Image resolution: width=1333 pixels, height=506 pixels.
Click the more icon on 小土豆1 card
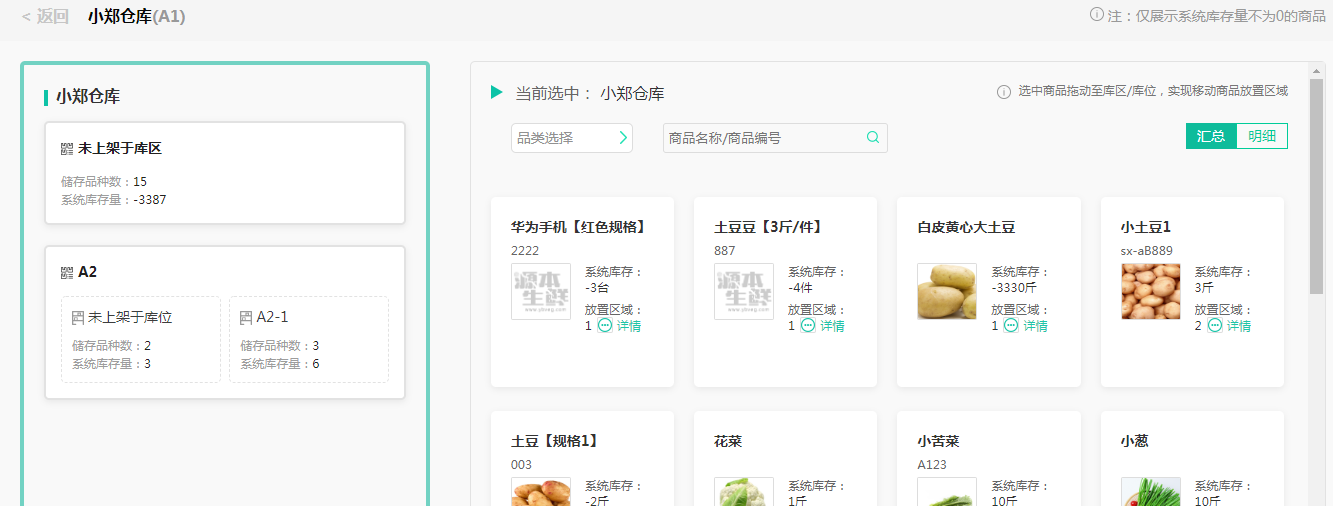(x=1215, y=326)
